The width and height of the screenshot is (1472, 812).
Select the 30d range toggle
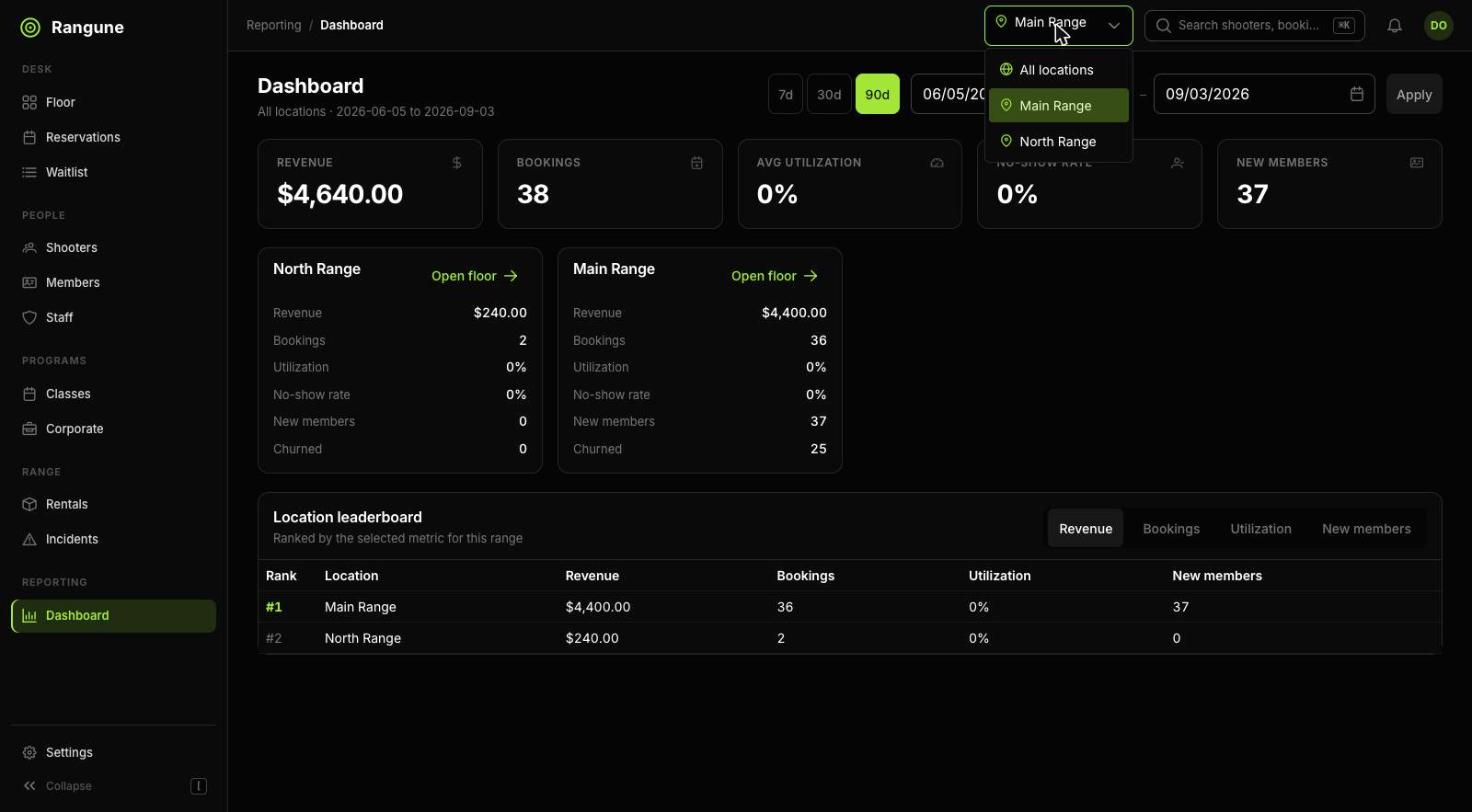coord(829,94)
